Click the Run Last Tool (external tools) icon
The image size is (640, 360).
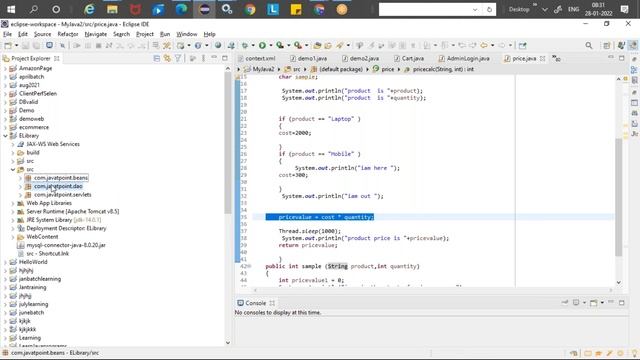pyautogui.click(x=298, y=45)
